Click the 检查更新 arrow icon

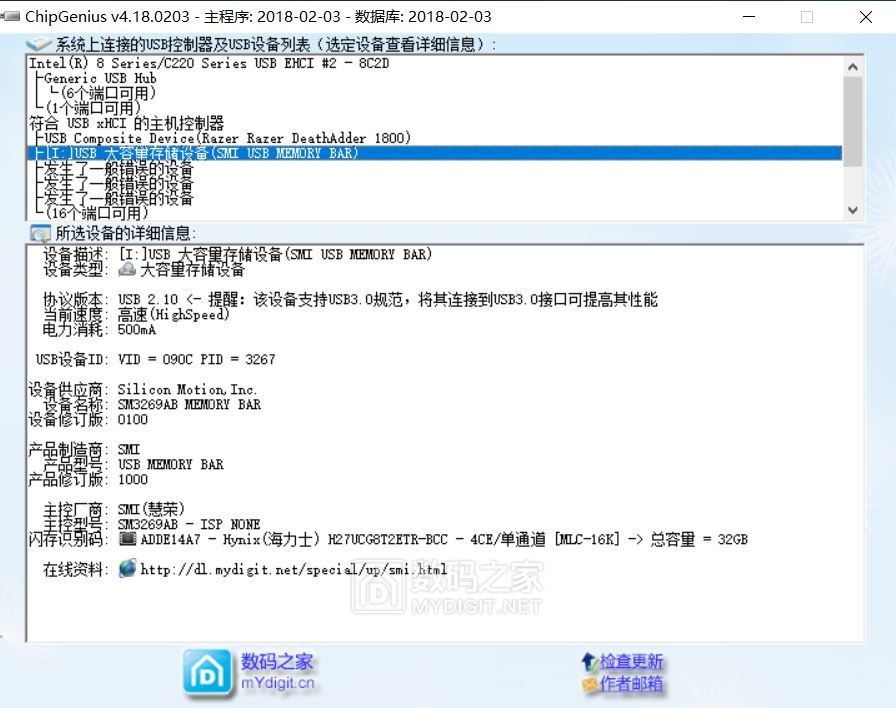pos(589,662)
